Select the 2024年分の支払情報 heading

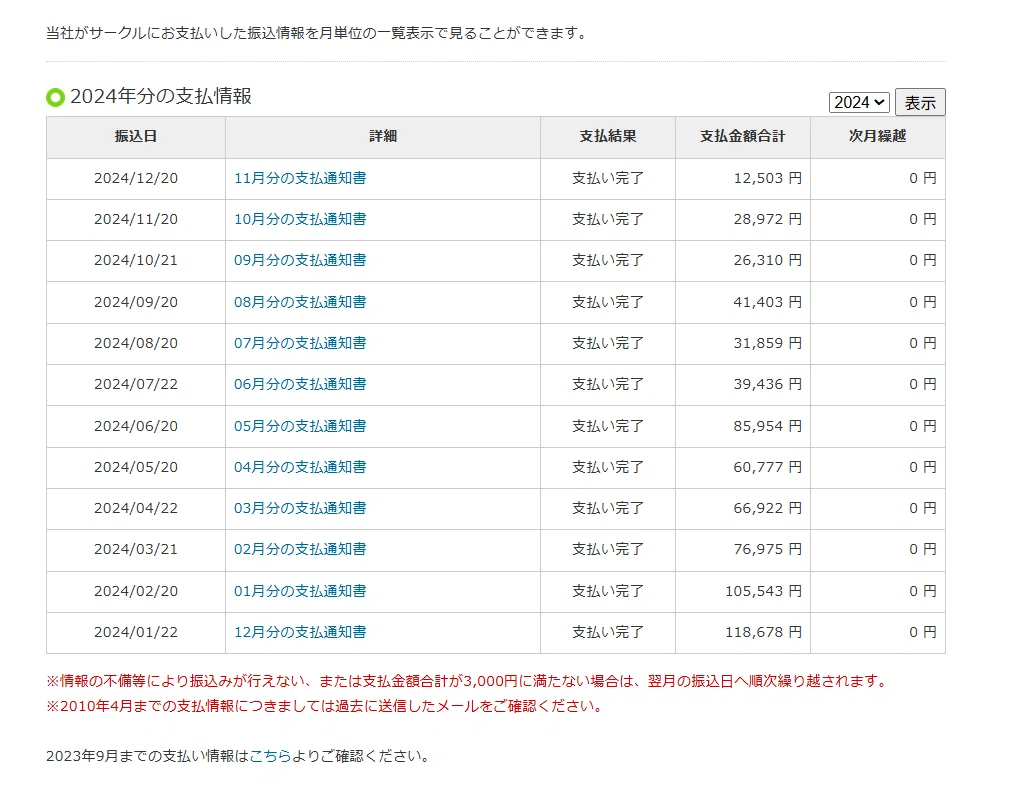(x=161, y=96)
